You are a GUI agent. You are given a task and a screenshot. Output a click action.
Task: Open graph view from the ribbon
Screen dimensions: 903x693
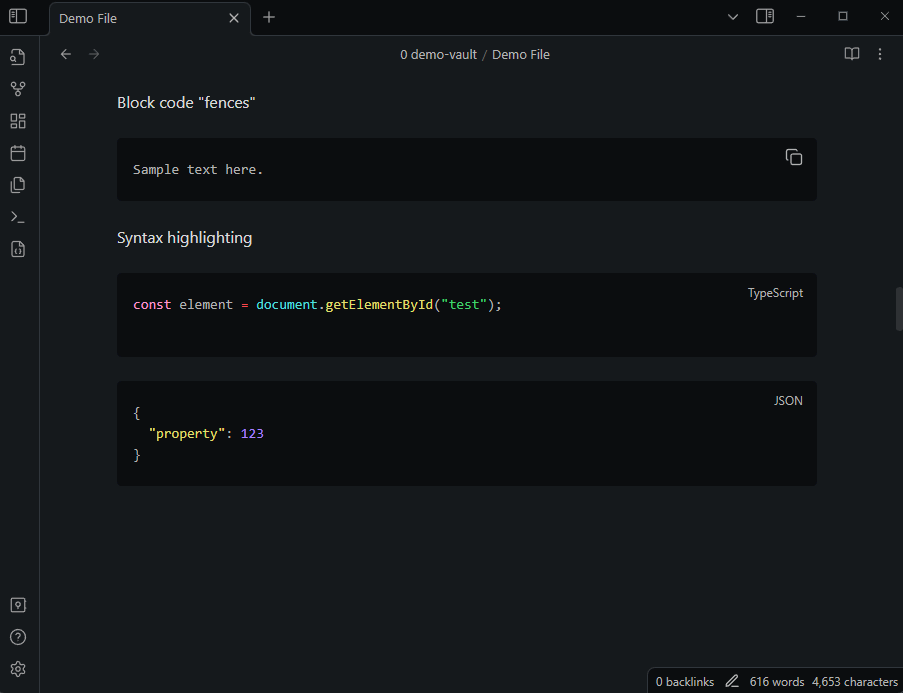[18, 89]
